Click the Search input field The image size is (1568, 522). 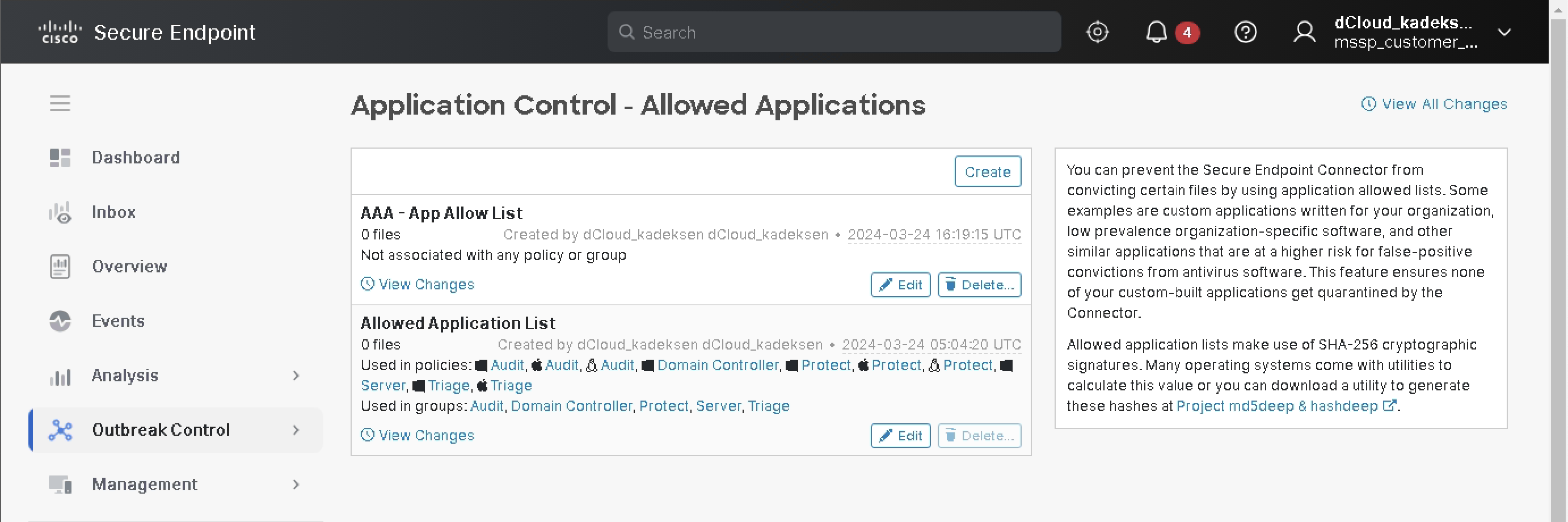tap(834, 32)
